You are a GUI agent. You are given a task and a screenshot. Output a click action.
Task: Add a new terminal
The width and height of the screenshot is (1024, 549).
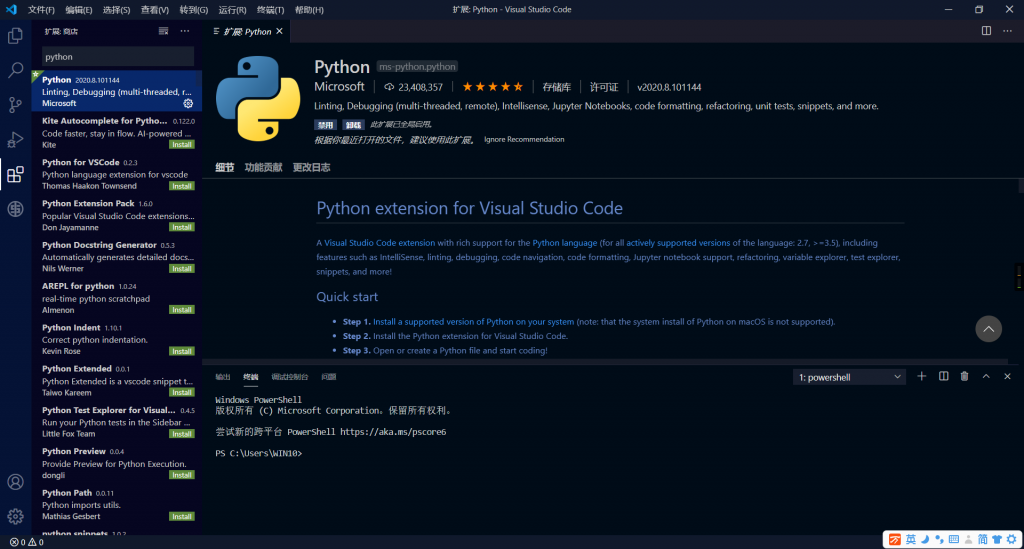(x=921, y=376)
